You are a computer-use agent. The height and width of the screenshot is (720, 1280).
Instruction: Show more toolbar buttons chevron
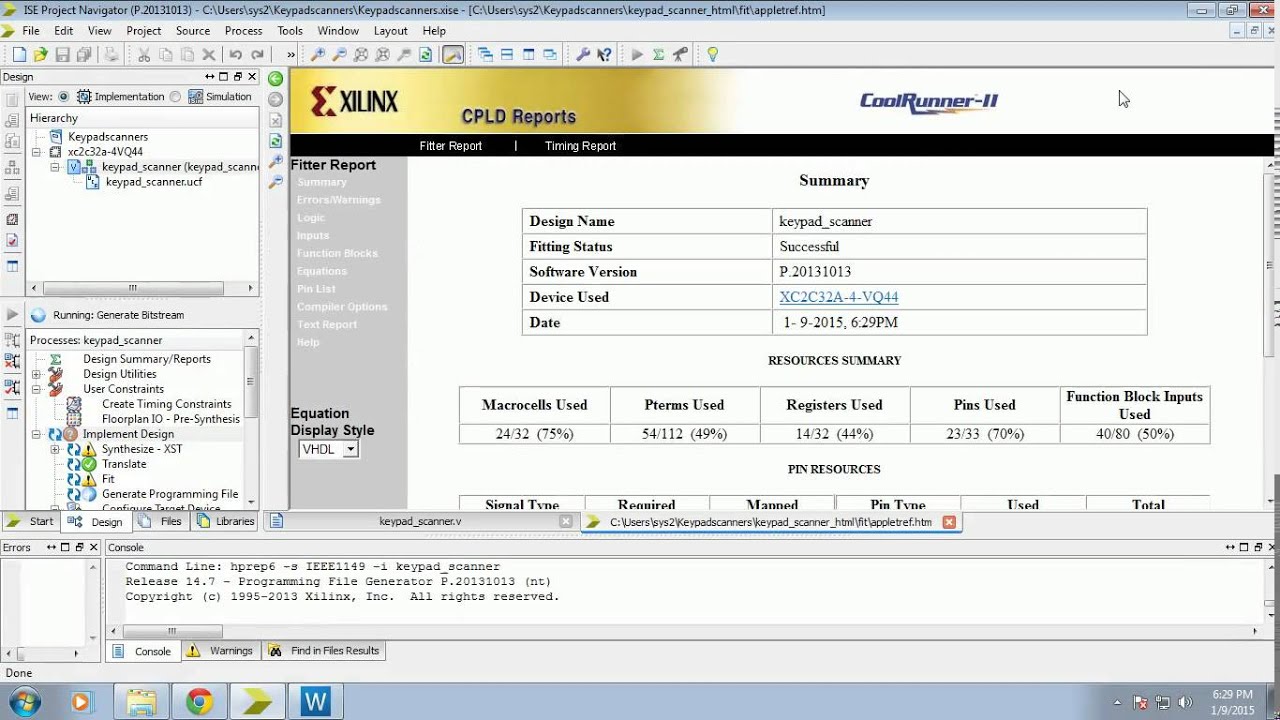tap(291, 55)
